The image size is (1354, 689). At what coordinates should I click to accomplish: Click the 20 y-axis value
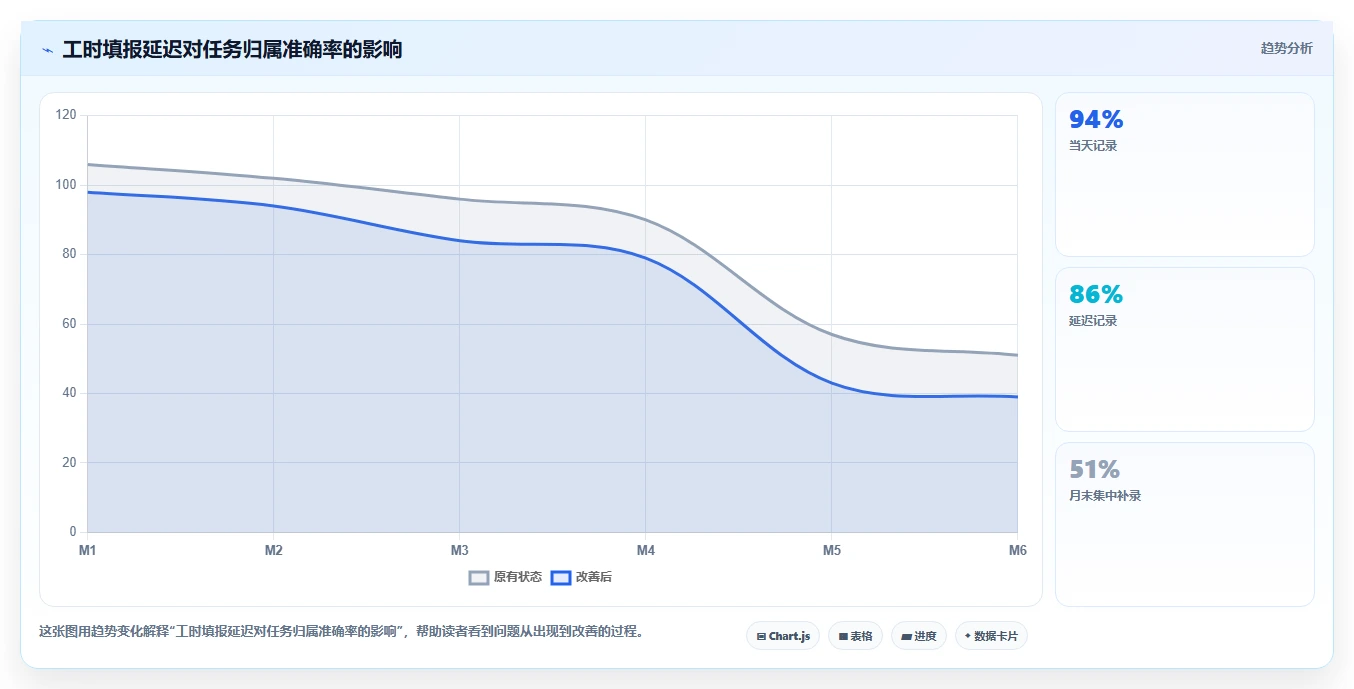point(69,463)
